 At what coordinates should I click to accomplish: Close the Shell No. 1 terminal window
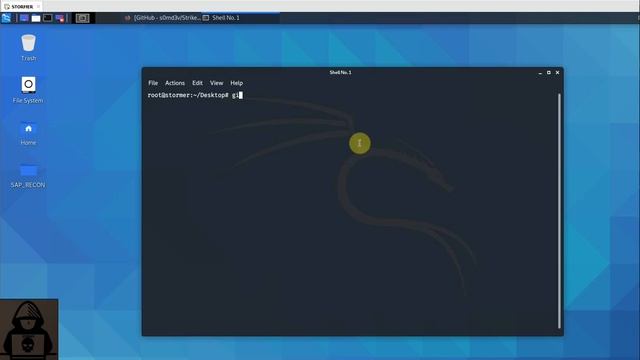pos(557,73)
